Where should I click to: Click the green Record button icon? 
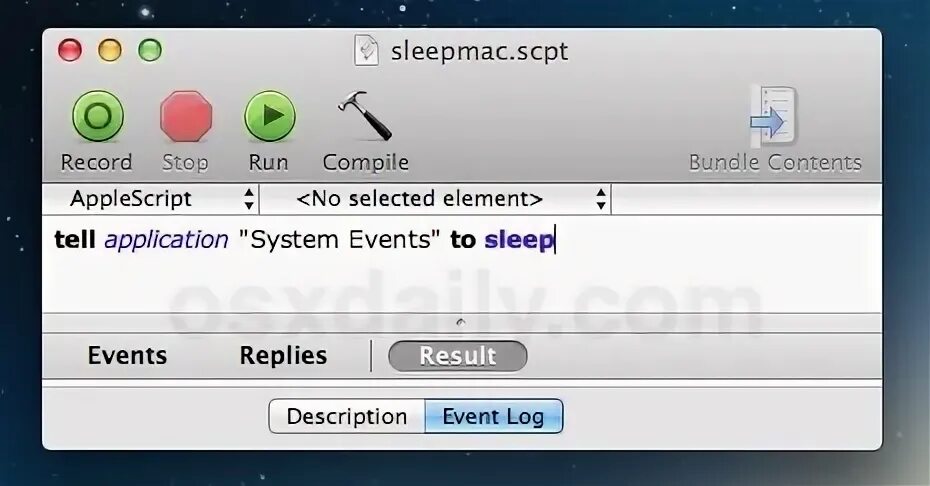coord(98,116)
